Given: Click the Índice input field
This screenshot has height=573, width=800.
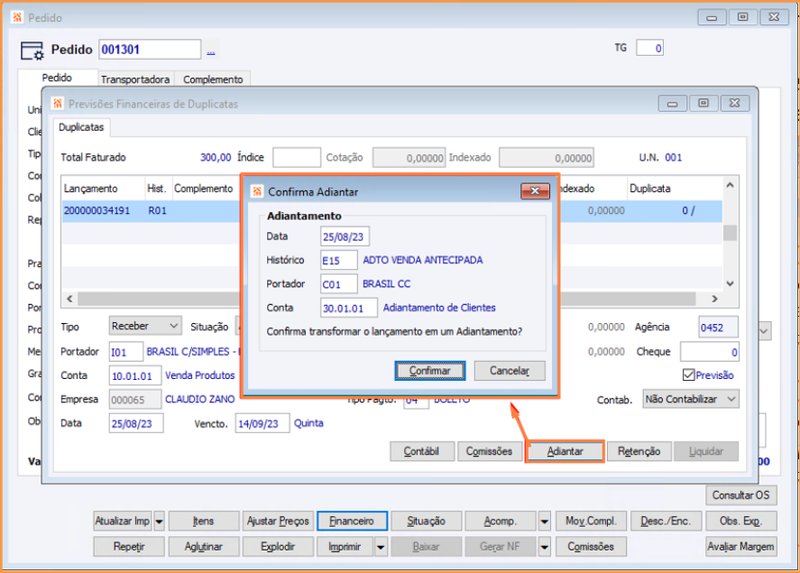Looking at the screenshot, I should 296,157.
